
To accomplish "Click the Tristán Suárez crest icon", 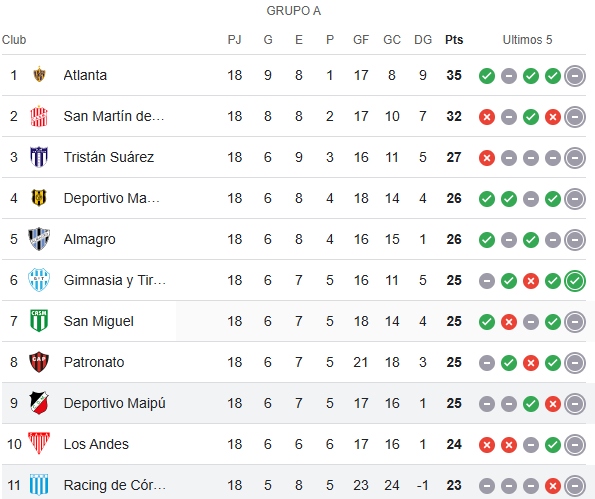I will coord(39,157).
